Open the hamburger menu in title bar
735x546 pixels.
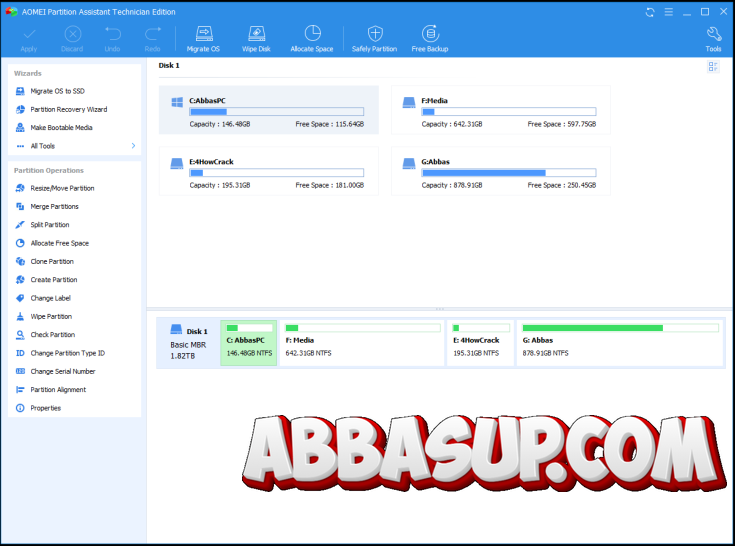point(669,12)
